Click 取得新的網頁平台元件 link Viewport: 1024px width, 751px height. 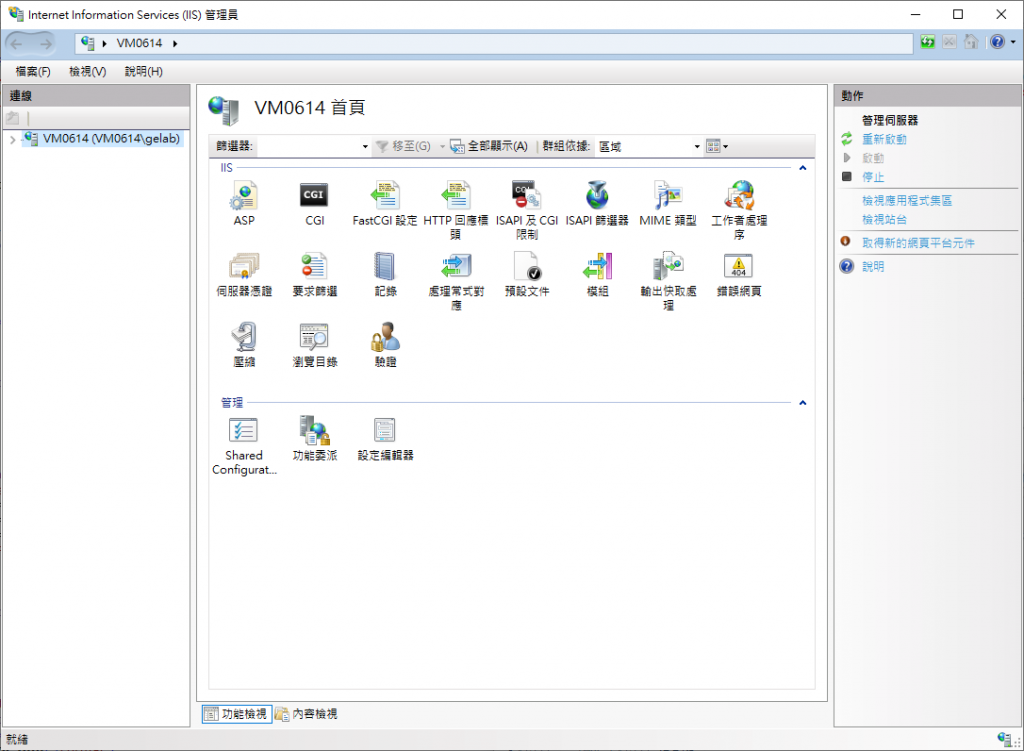918,243
